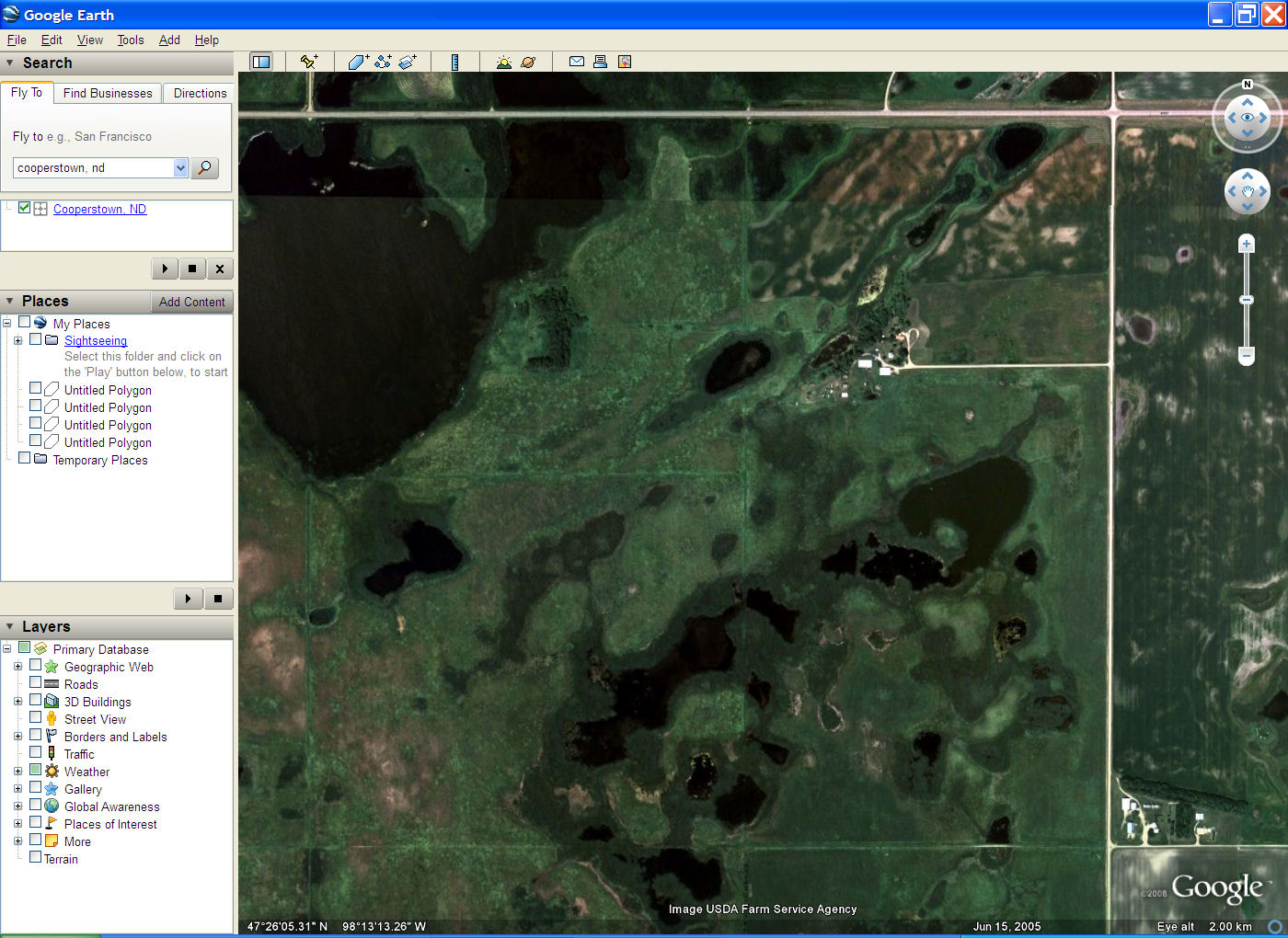Switch to the Find Businesses tab
This screenshot has width=1288, height=938.
(108, 93)
